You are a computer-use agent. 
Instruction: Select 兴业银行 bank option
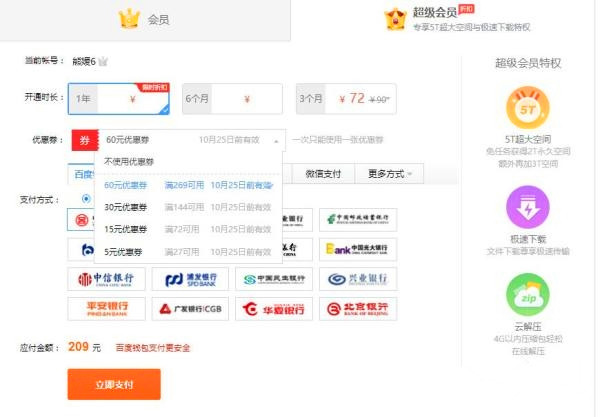click(x=358, y=279)
